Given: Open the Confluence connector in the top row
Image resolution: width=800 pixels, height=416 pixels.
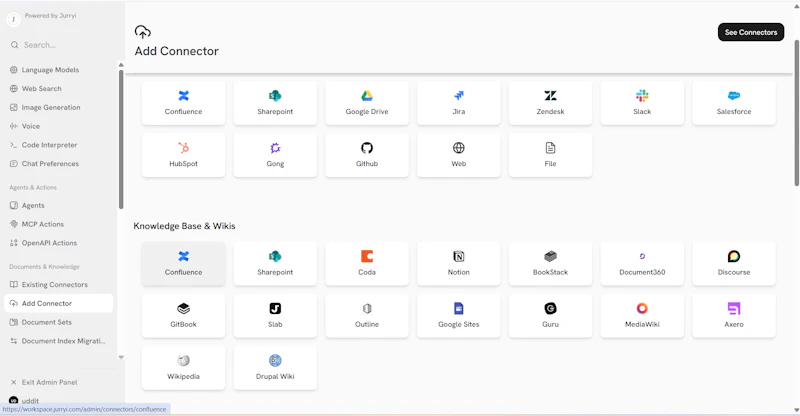Looking at the screenshot, I should tap(183, 103).
